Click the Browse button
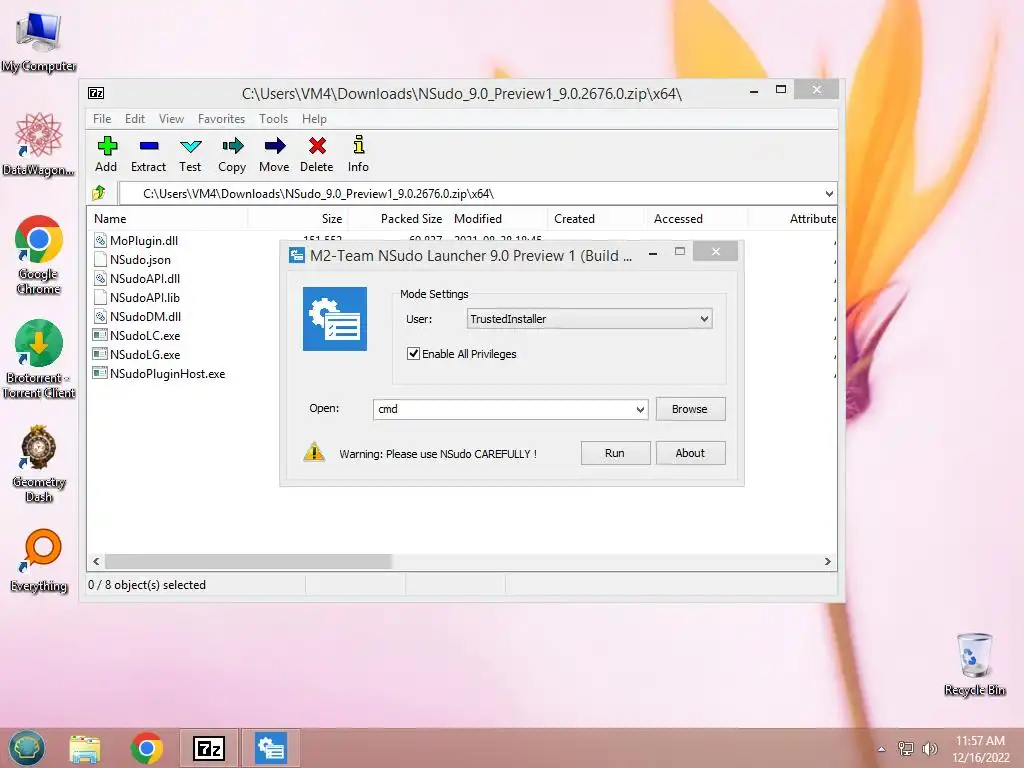Image resolution: width=1024 pixels, height=768 pixels. pyautogui.click(x=690, y=409)
